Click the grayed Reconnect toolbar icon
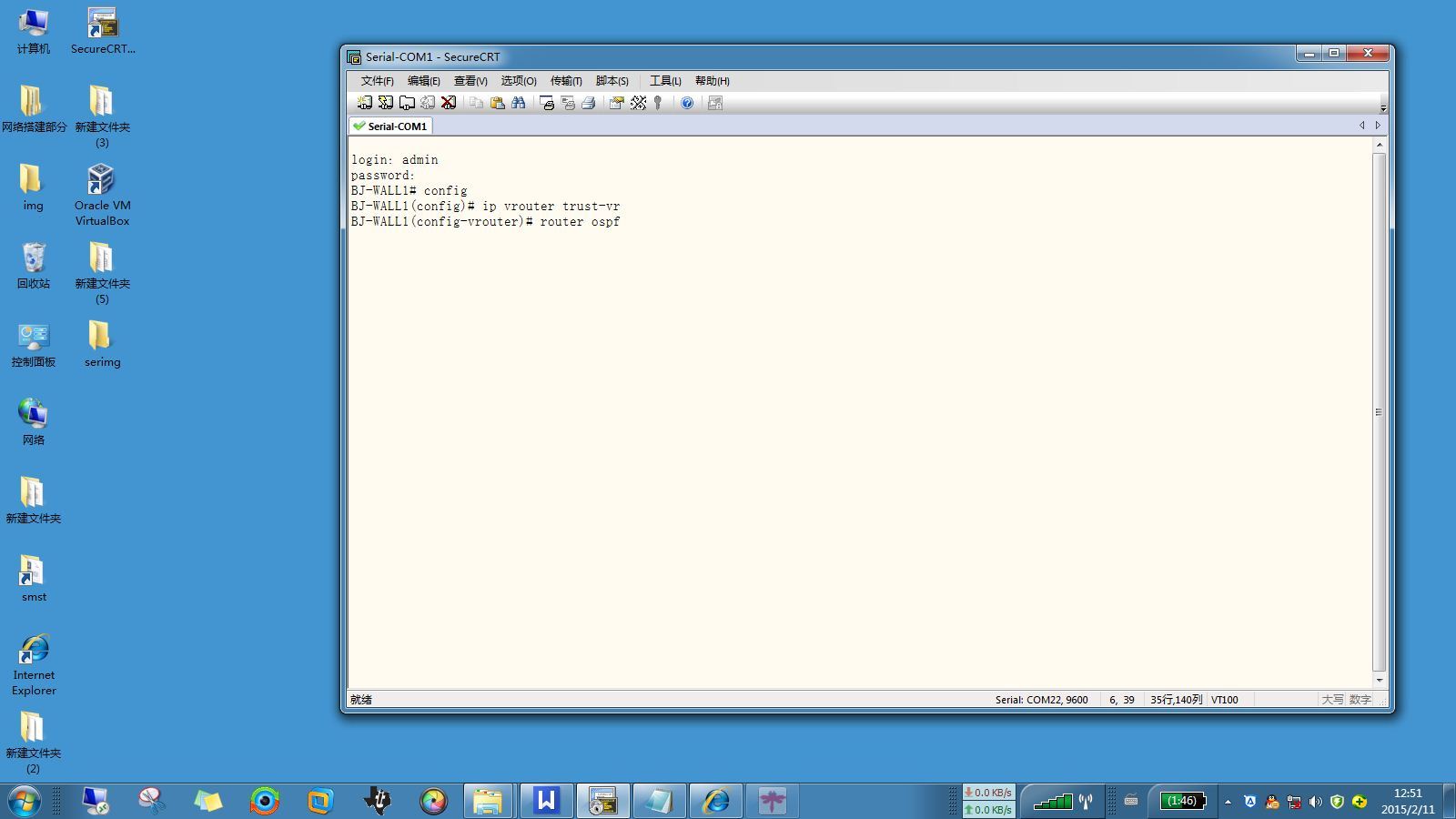The image size is (1456, 819). point(428,103)
